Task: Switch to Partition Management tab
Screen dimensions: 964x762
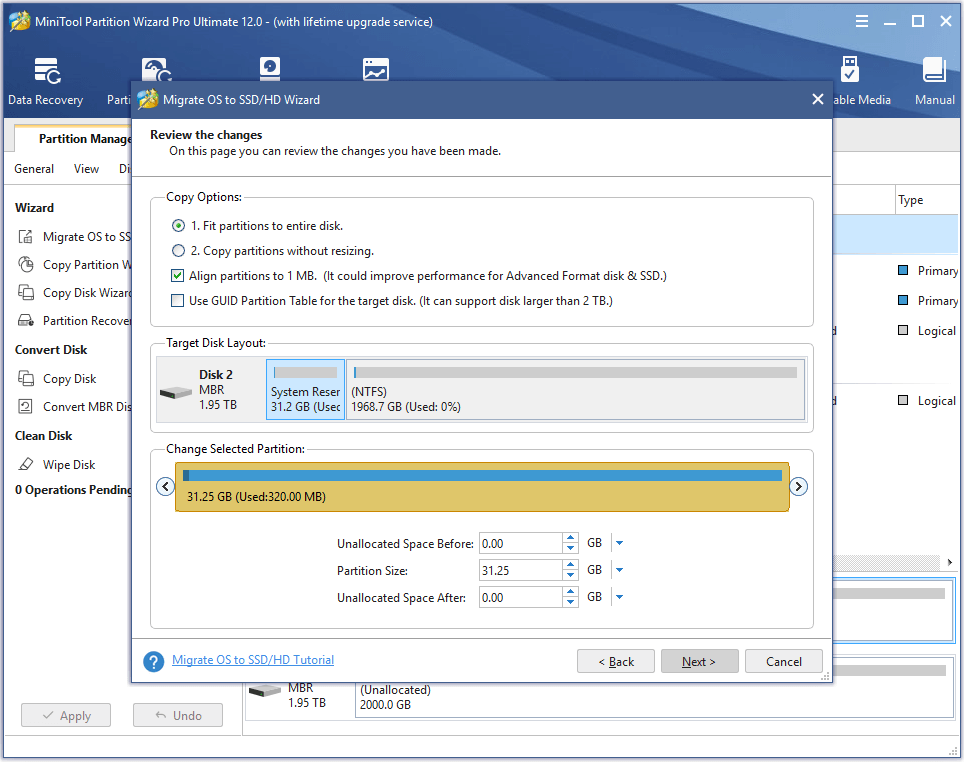Action: click(x=74, y=139)
